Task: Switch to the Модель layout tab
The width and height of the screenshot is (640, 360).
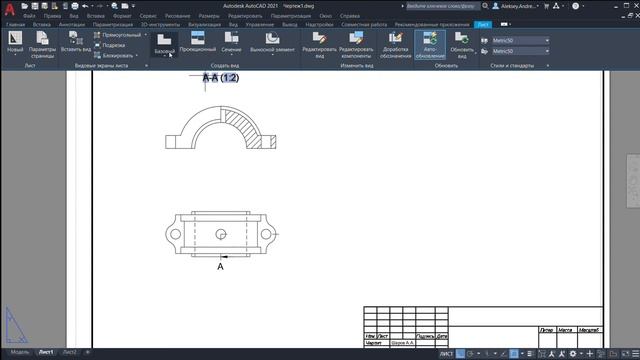Action: click(20, 352)
